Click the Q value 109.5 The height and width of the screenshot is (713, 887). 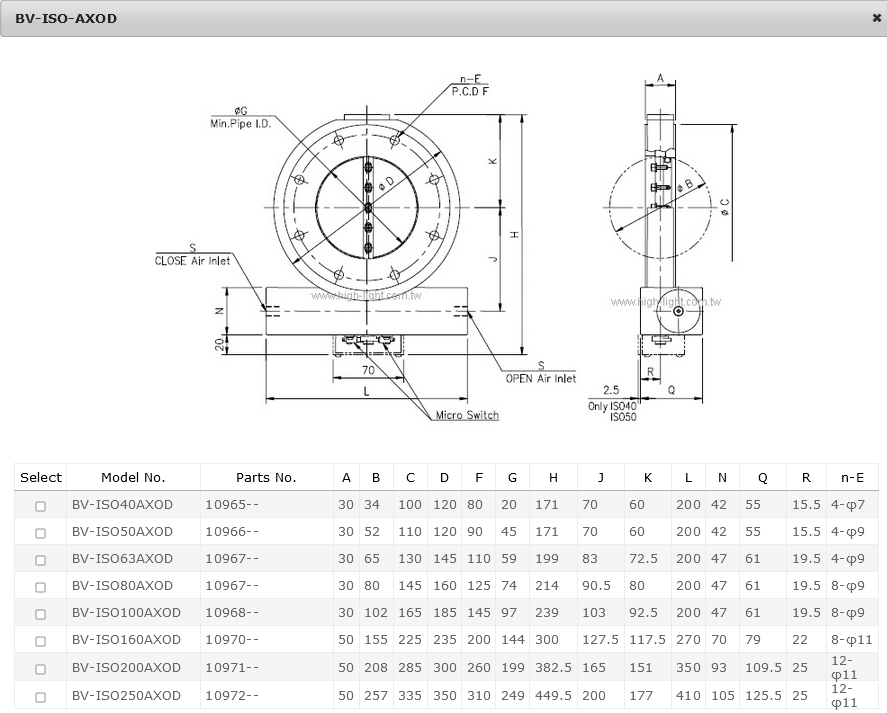(763, 668)
